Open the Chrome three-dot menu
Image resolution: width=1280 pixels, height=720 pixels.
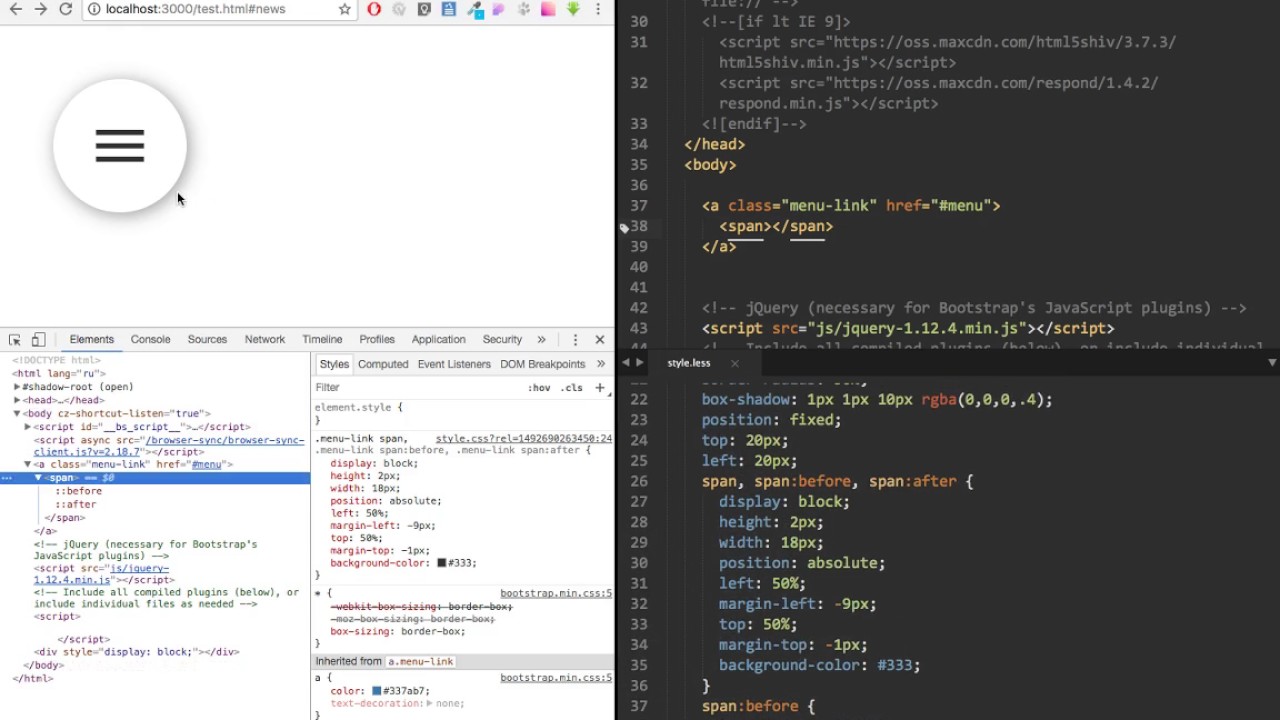pos(598,9)
